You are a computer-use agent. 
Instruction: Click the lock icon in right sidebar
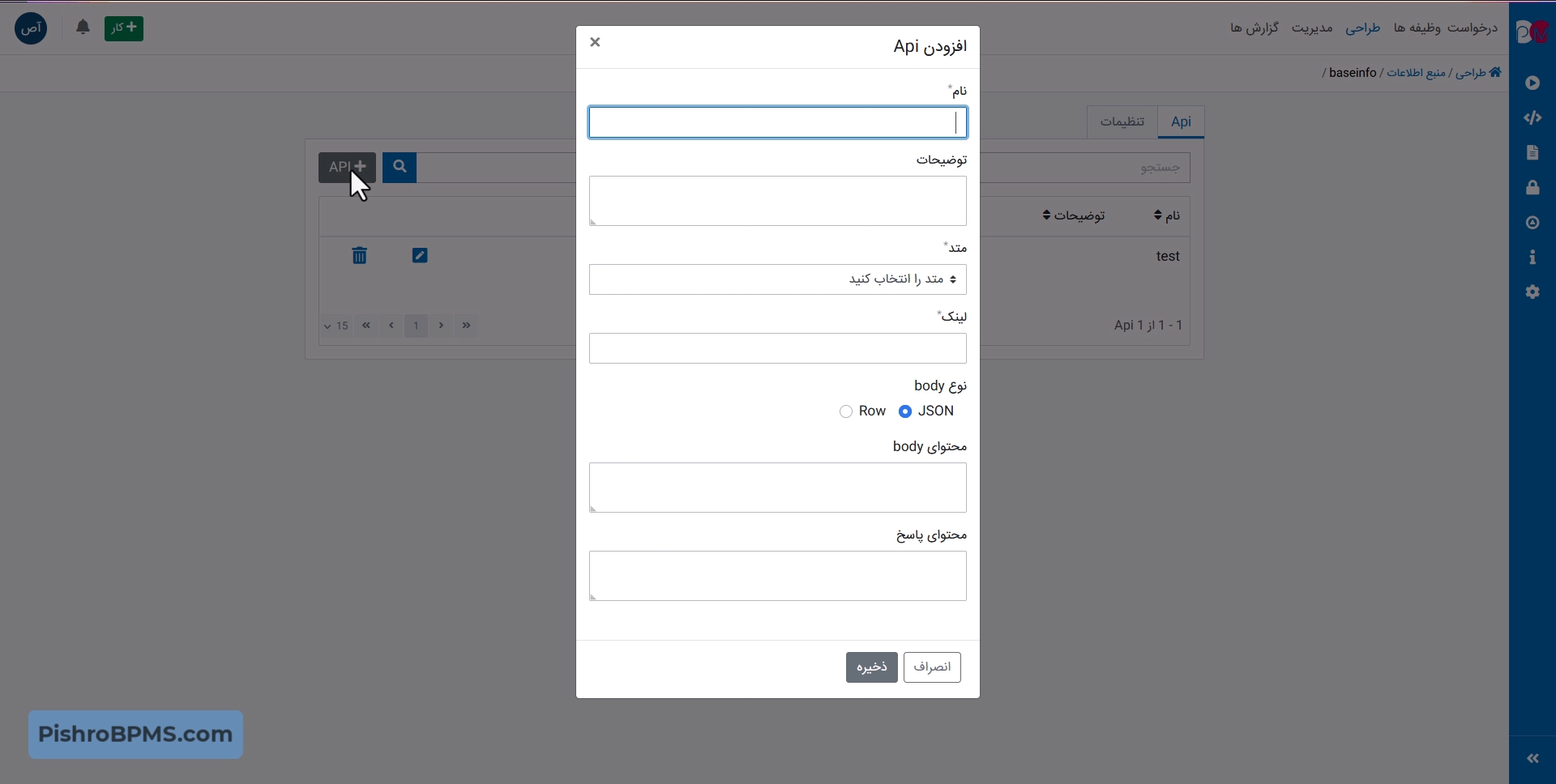pos(1532,188)
